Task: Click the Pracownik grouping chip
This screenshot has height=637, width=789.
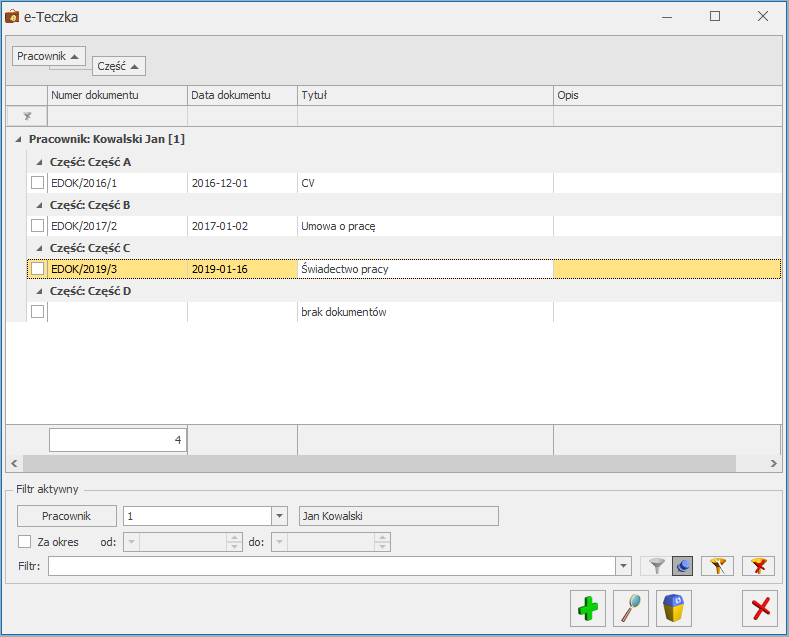Action: click(x=48, y=56)
